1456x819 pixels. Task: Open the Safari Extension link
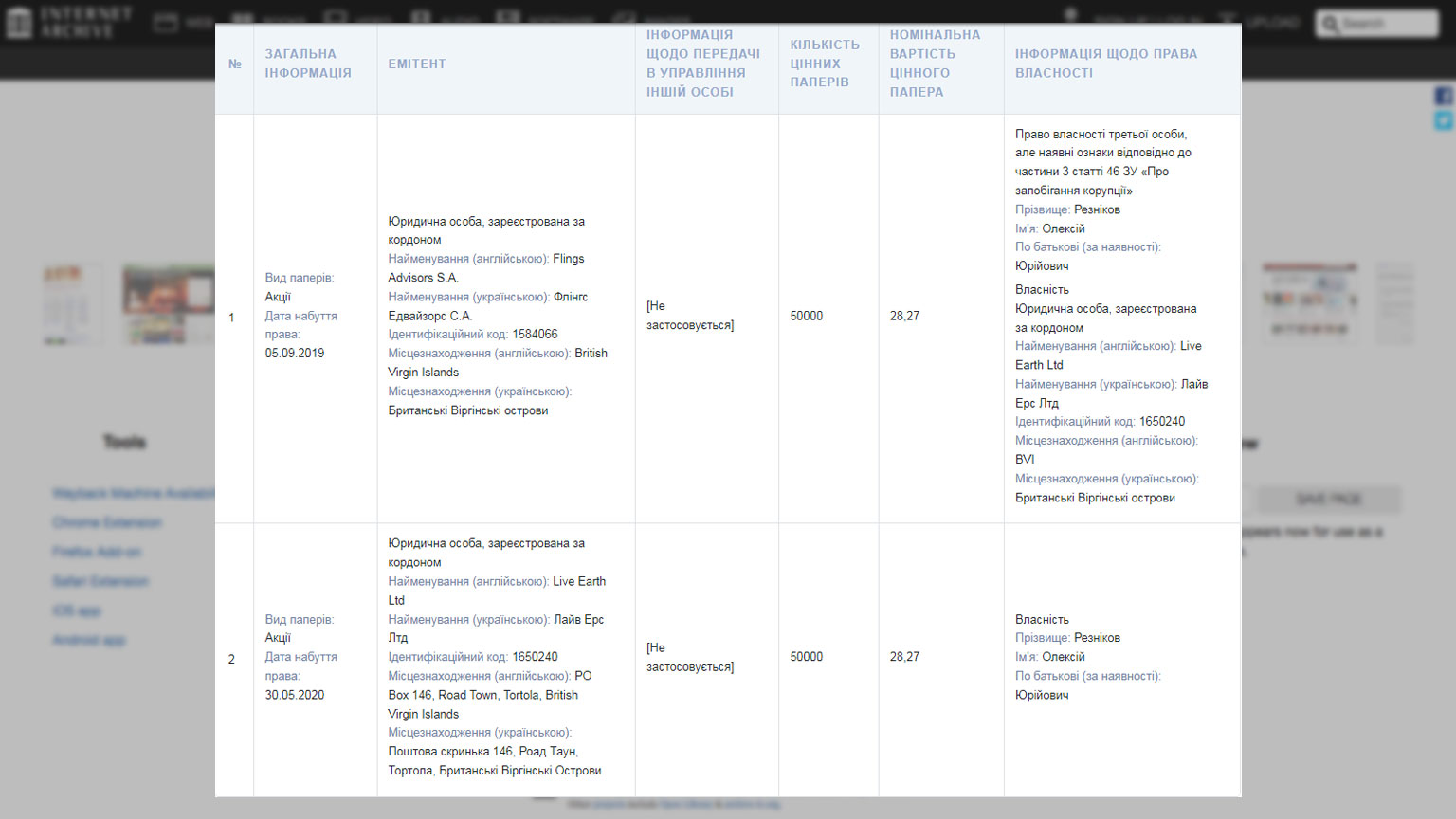point(100,581)
